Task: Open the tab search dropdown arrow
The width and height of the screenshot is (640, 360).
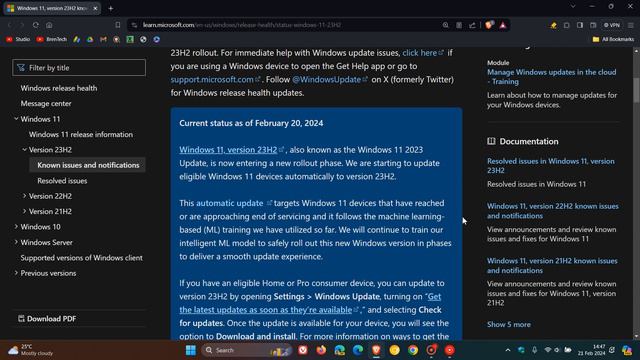Action: 573,7
